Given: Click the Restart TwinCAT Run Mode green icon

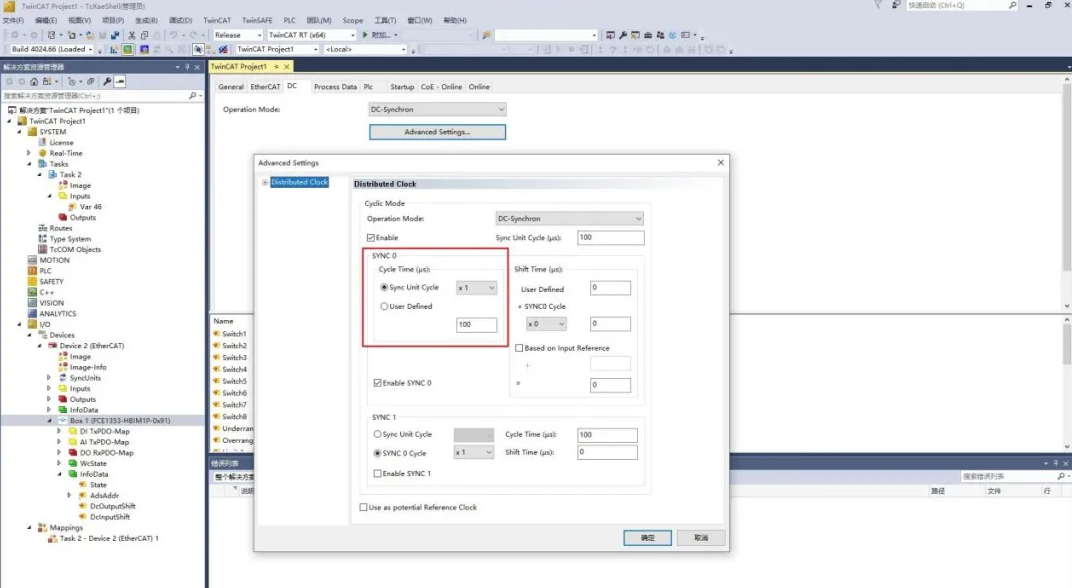Looking at the screenshot, I should click(128, 49).
